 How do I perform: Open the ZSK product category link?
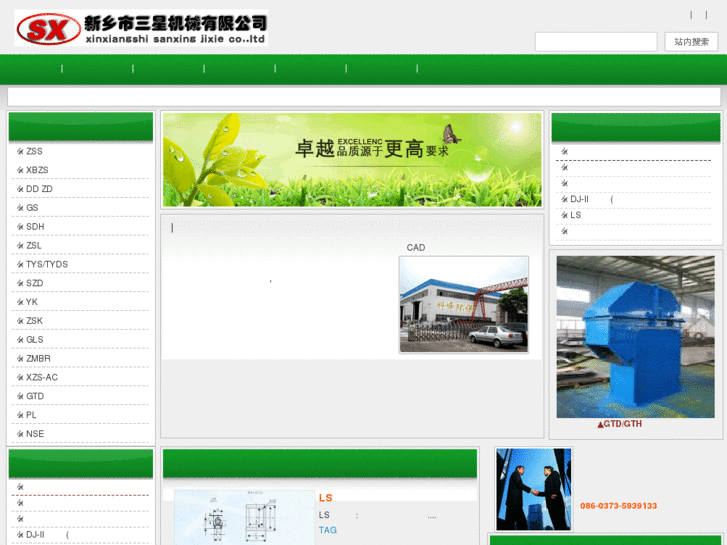pyautogui.click(x=34, y=321)
